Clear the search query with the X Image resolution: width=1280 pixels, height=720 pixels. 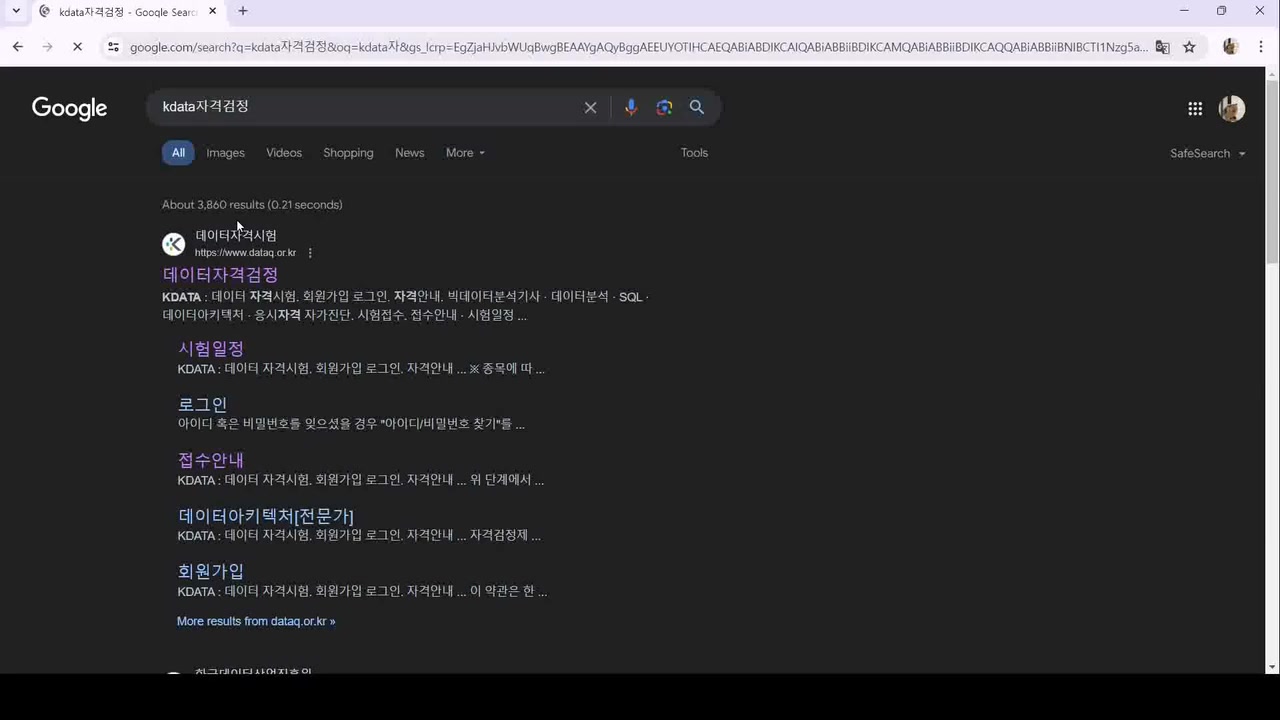tap(590, 107)
